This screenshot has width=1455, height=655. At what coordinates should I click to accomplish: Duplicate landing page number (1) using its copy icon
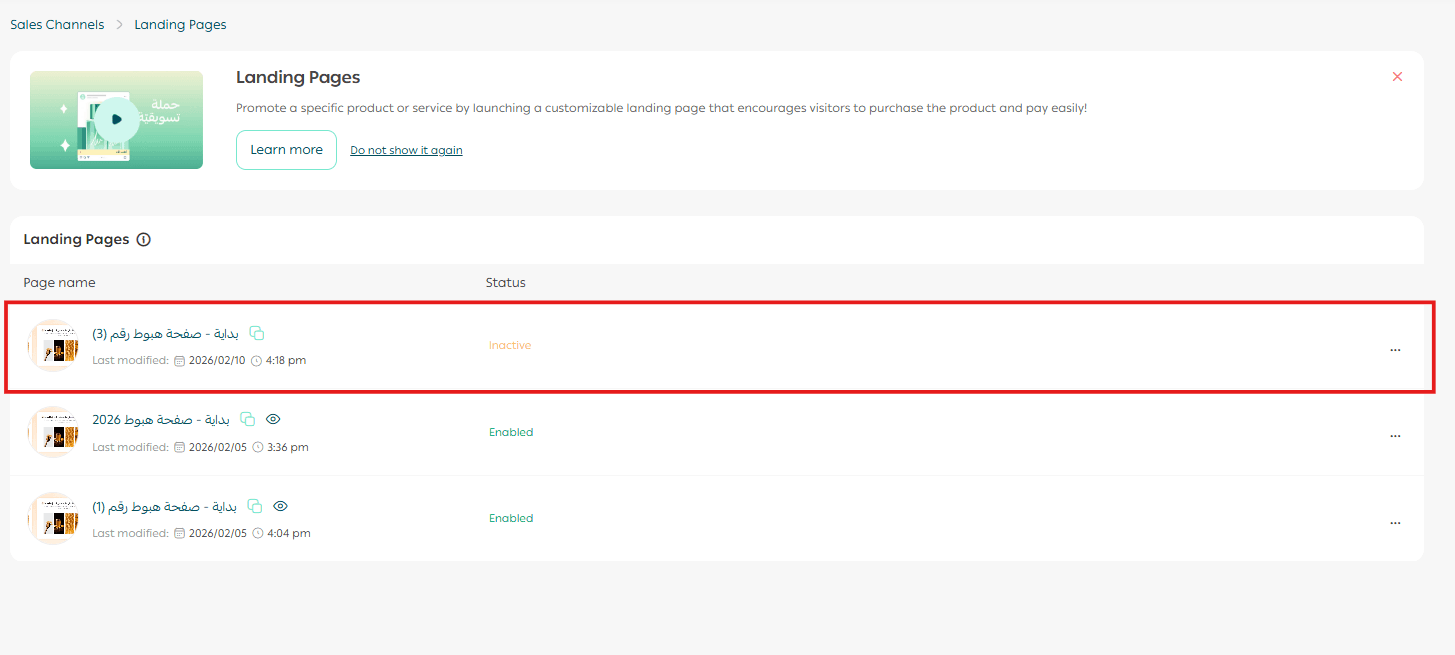[255, 506]
